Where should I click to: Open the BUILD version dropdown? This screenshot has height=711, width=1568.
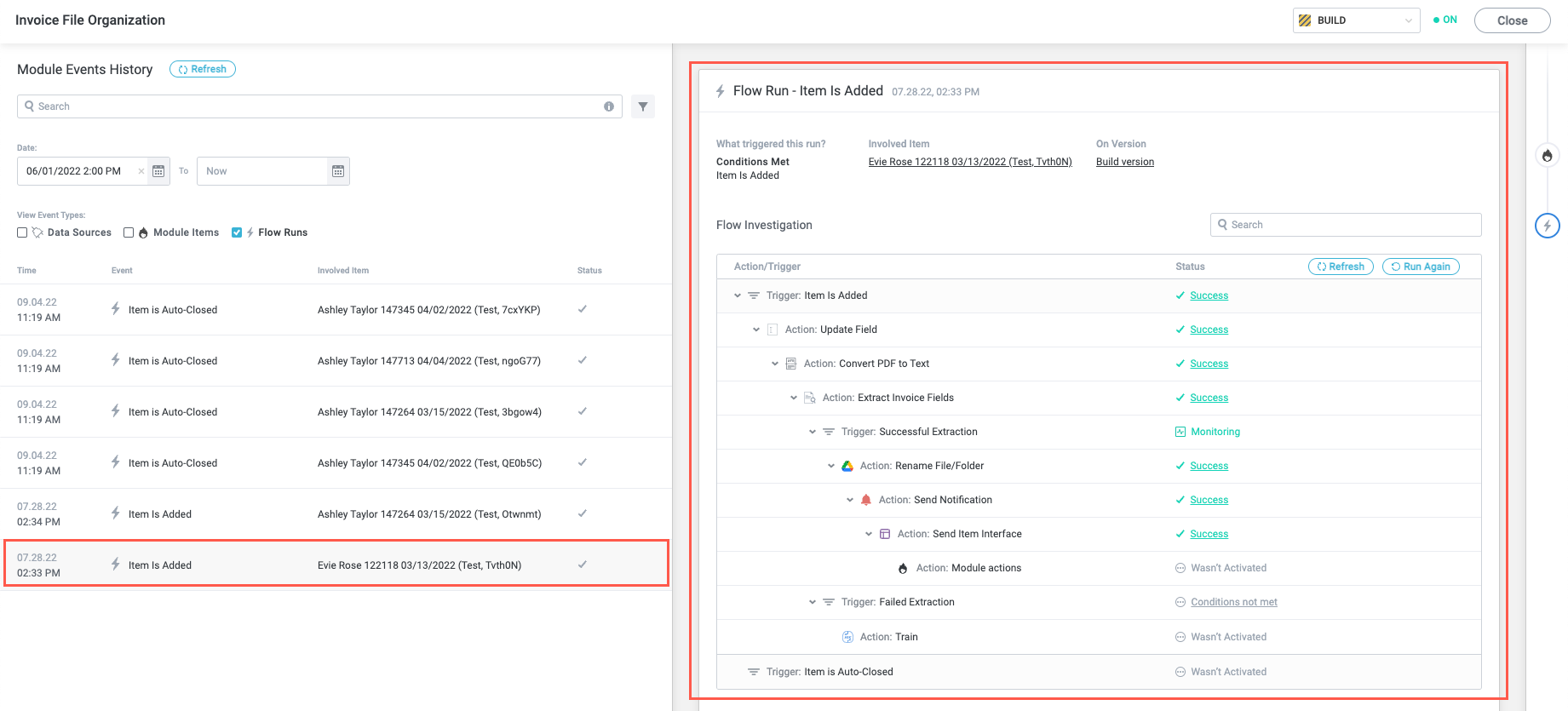click(x=1356, y=20)
